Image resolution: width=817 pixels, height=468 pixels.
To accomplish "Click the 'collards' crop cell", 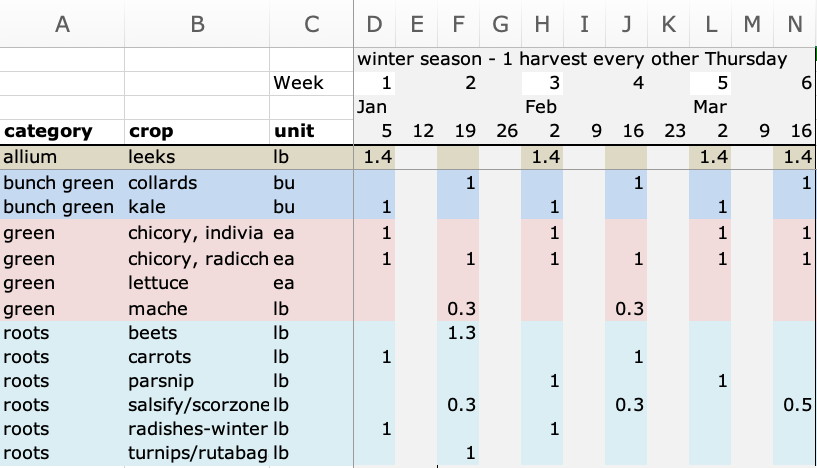I will (197, 183).
